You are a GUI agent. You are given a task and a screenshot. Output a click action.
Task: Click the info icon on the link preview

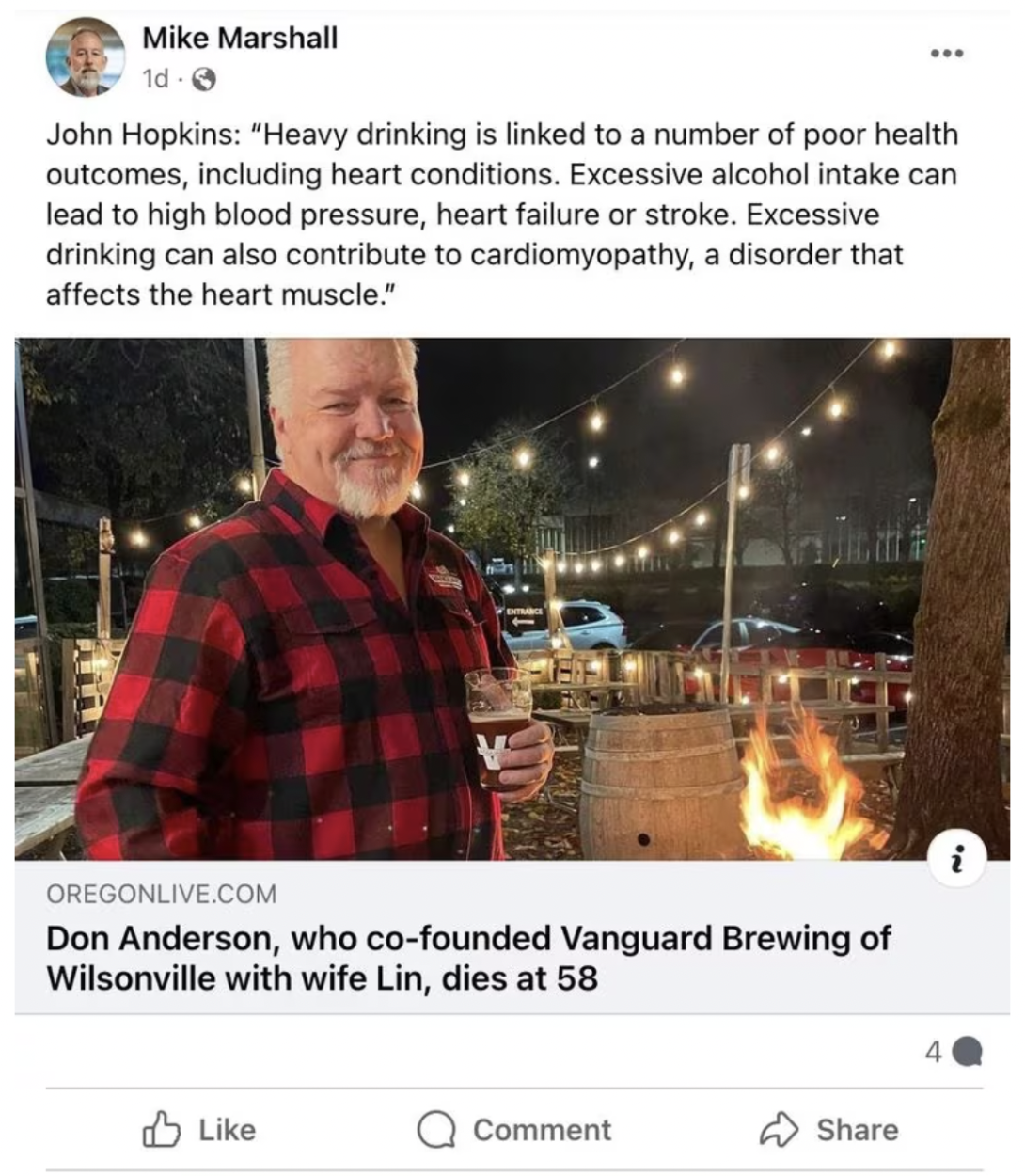coord(956,858)
